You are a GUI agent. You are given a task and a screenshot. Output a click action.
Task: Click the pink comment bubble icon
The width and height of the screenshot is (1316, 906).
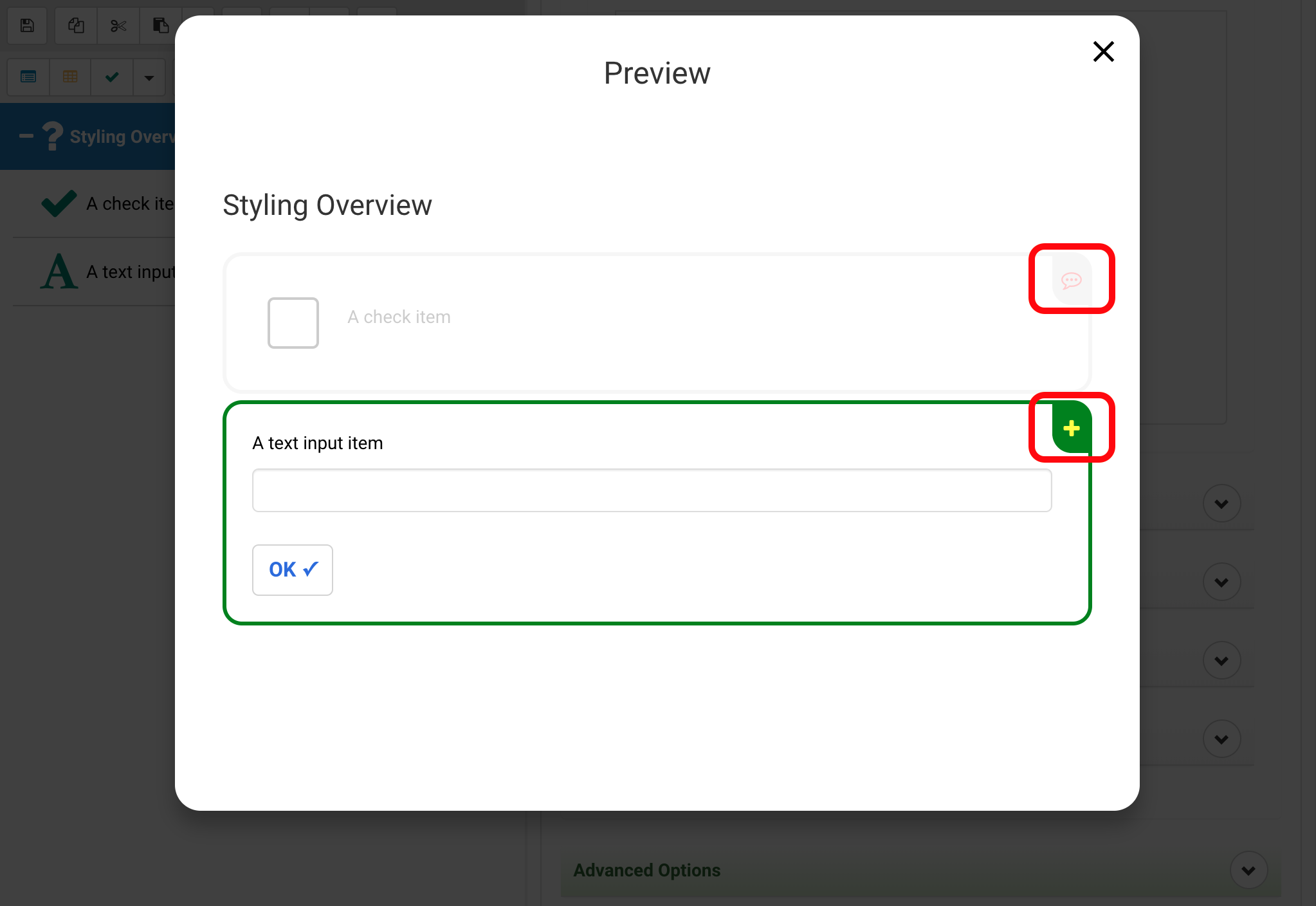coord(1071,280)
